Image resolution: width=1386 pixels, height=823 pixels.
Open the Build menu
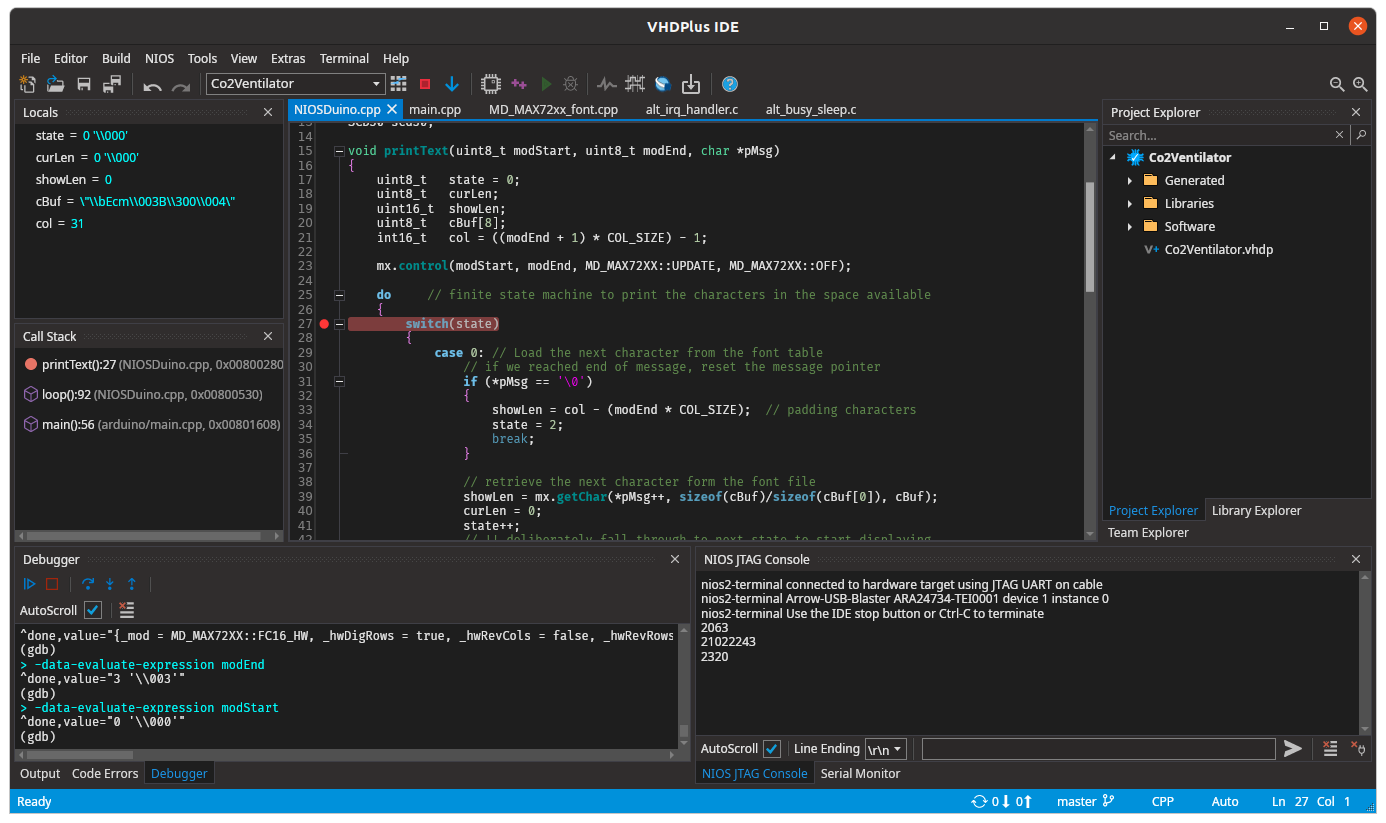(116, 58)
